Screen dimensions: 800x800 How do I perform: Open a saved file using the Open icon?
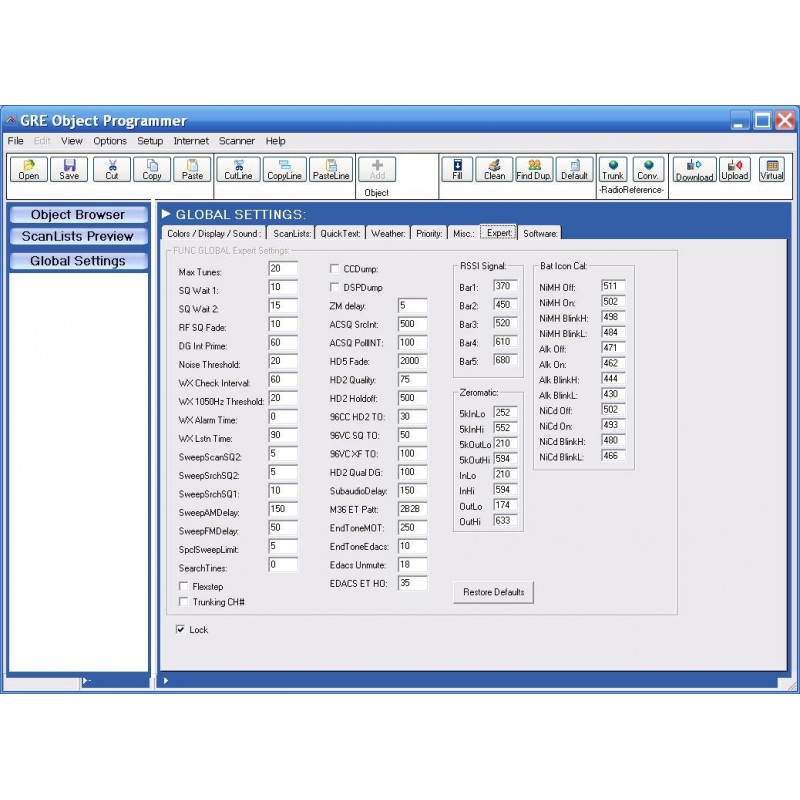28,170
